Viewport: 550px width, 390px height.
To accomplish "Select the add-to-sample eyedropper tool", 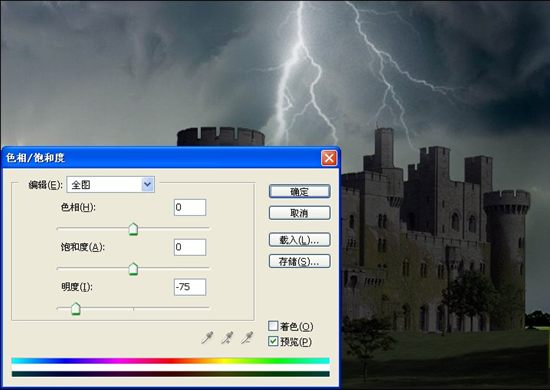I will coord(227,337).
